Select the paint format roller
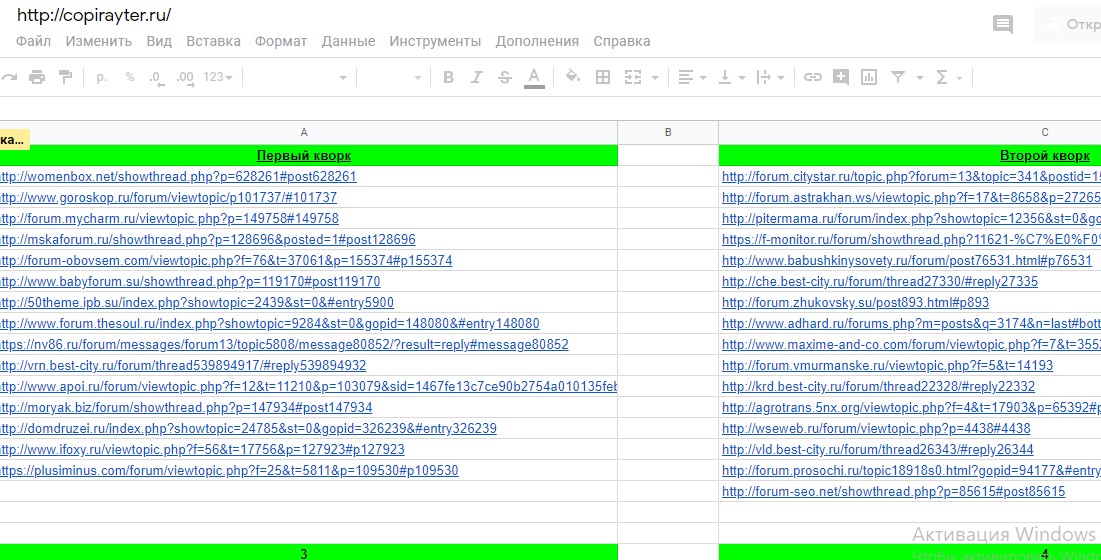 tap(65, 77)
